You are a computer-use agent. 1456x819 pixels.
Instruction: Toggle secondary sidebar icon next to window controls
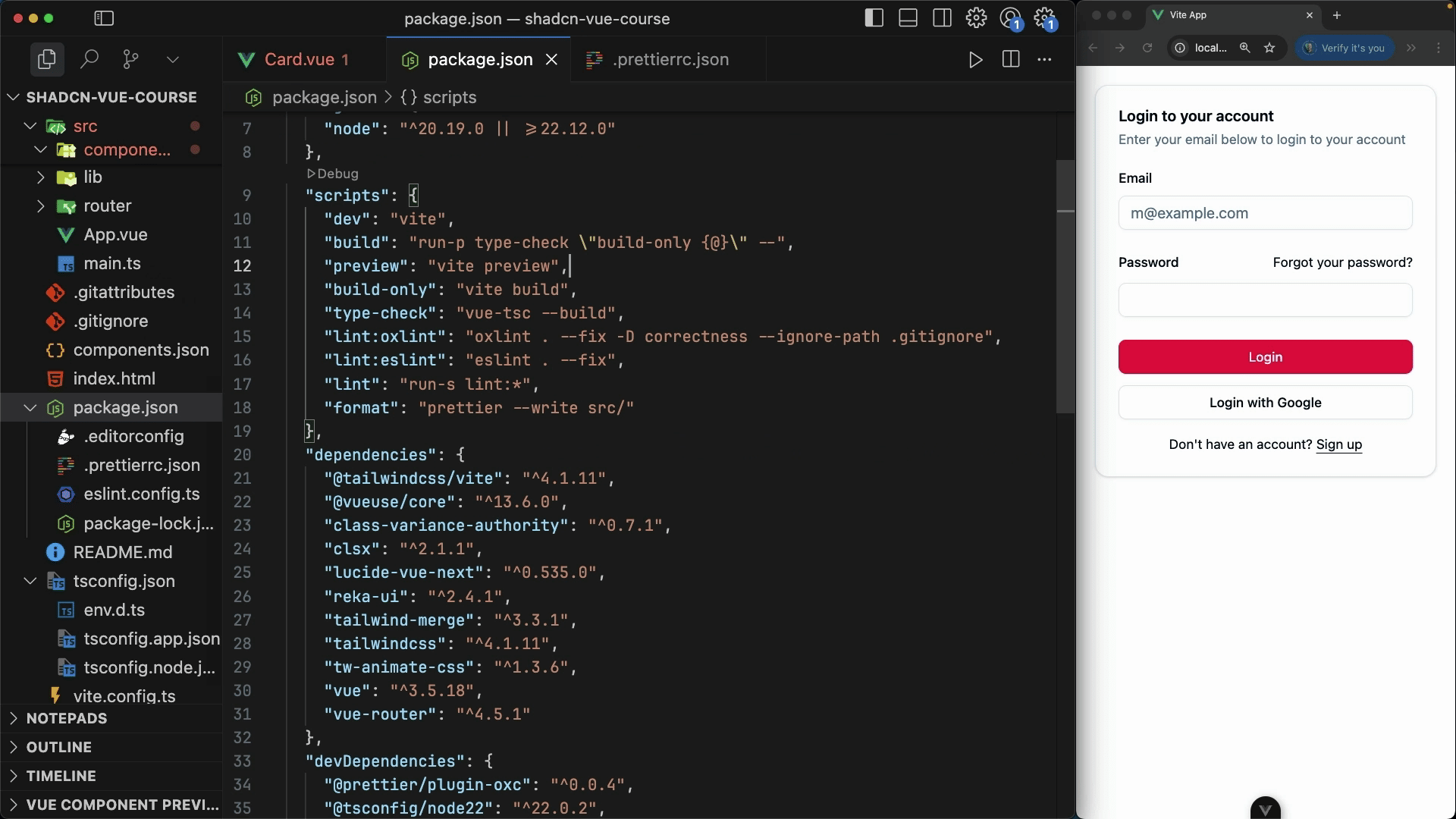coord(104,18)
